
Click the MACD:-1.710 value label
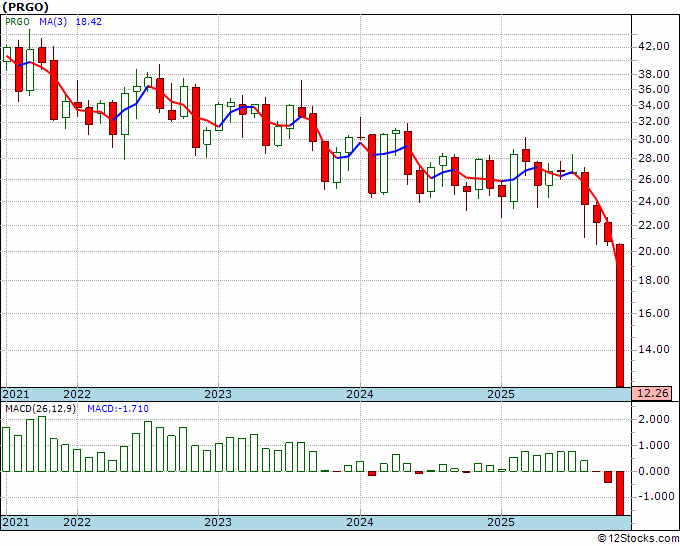118,409
